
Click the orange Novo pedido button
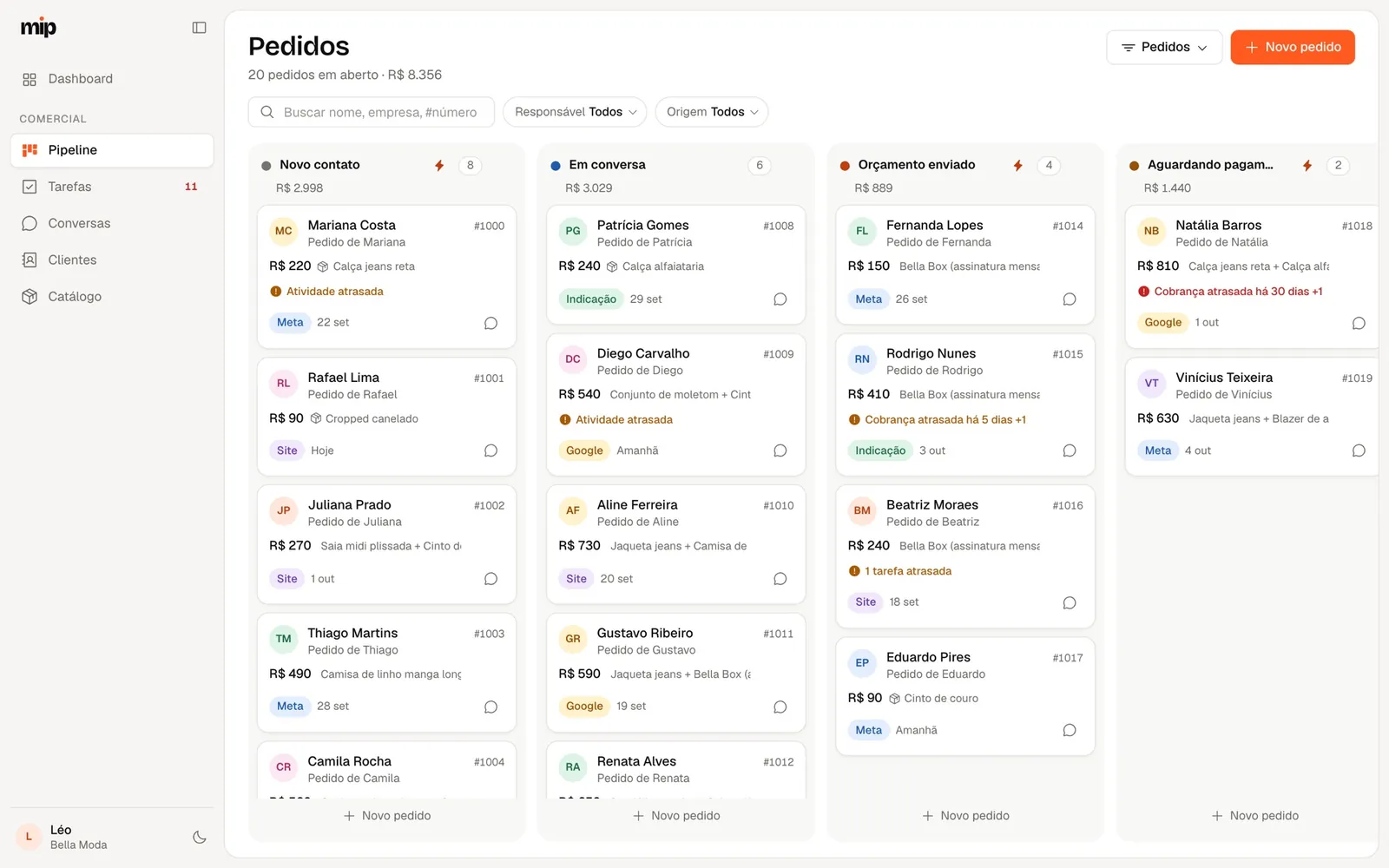(1293, 47)
